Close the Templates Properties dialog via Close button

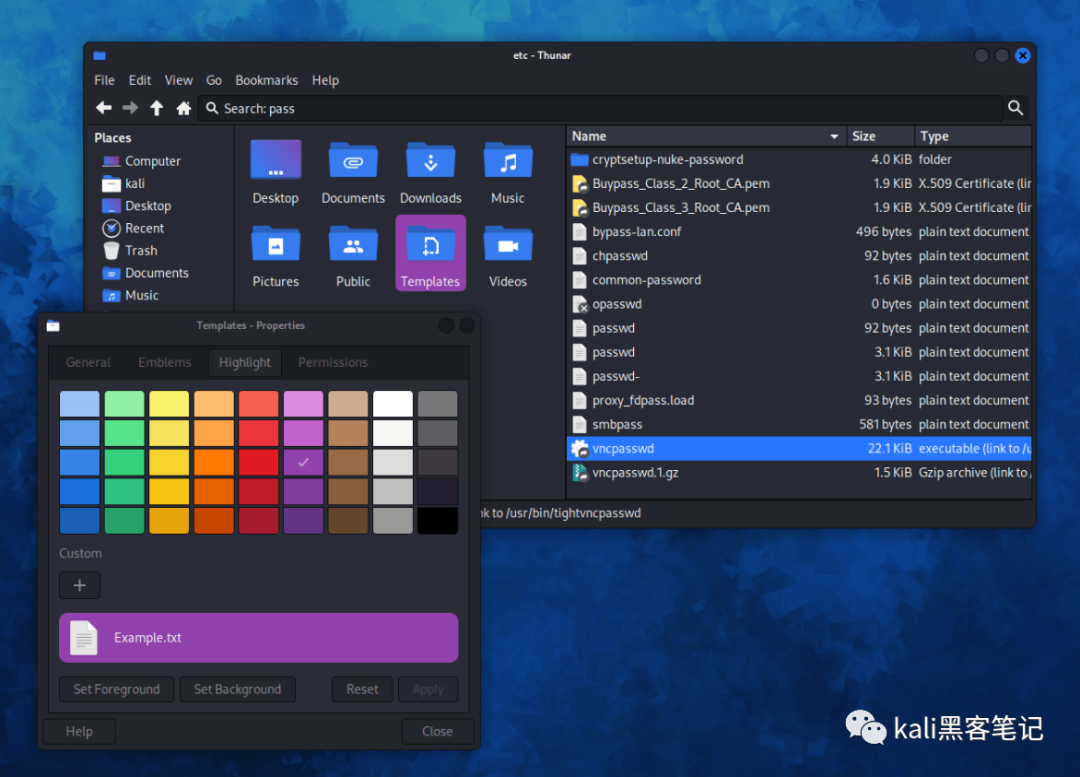point(437,732)
